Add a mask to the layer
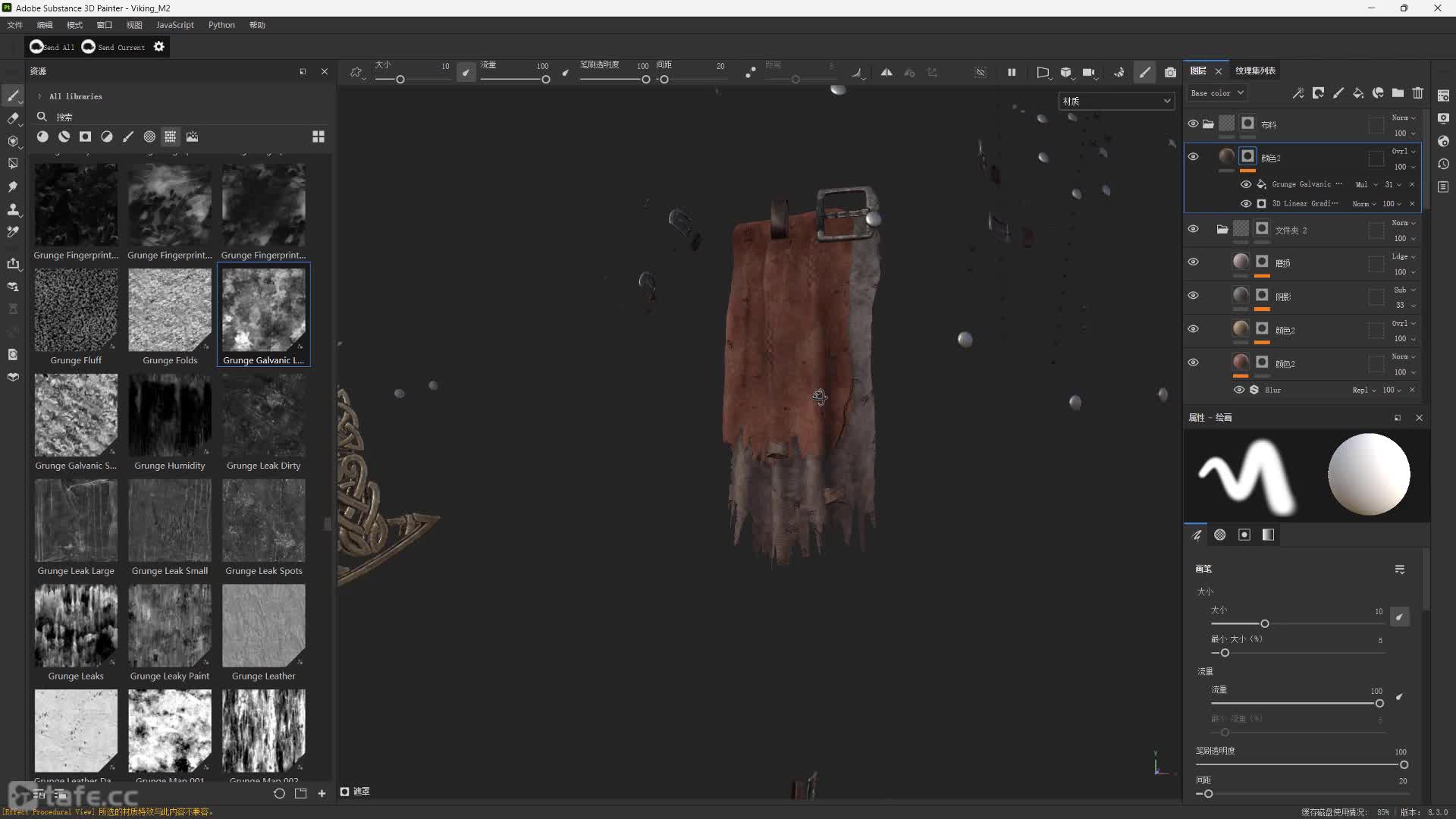Screen dimensions: 1456x819 [1319, 93]
